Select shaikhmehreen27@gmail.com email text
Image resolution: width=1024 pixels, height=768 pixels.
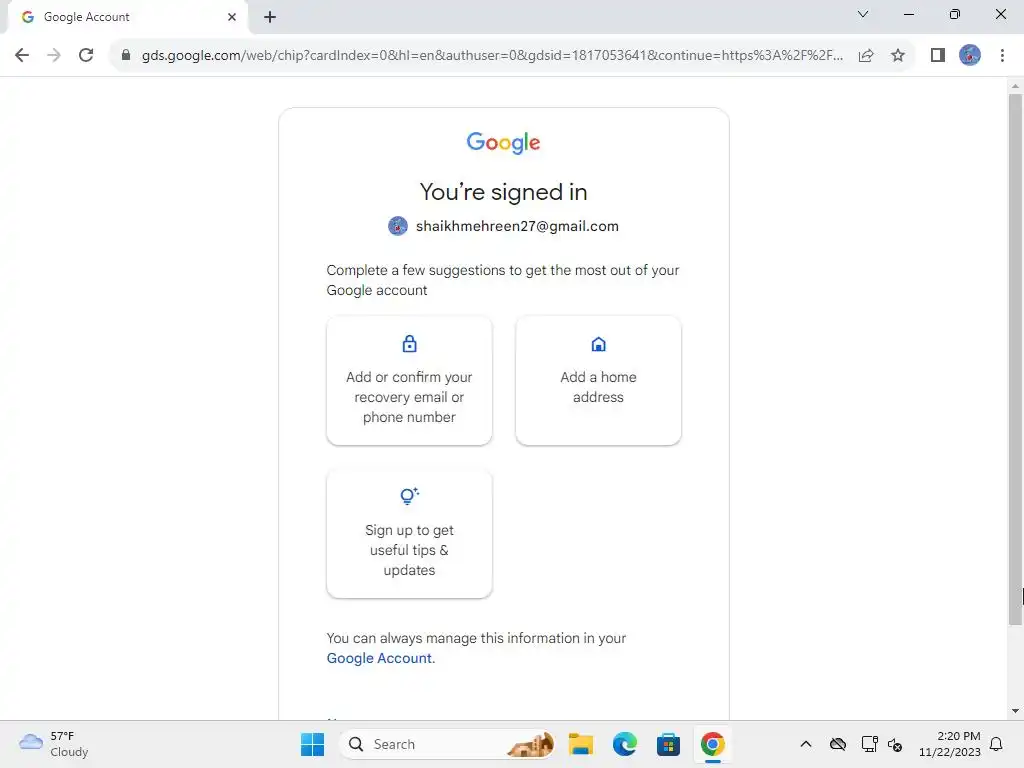[x=517, y=226]
